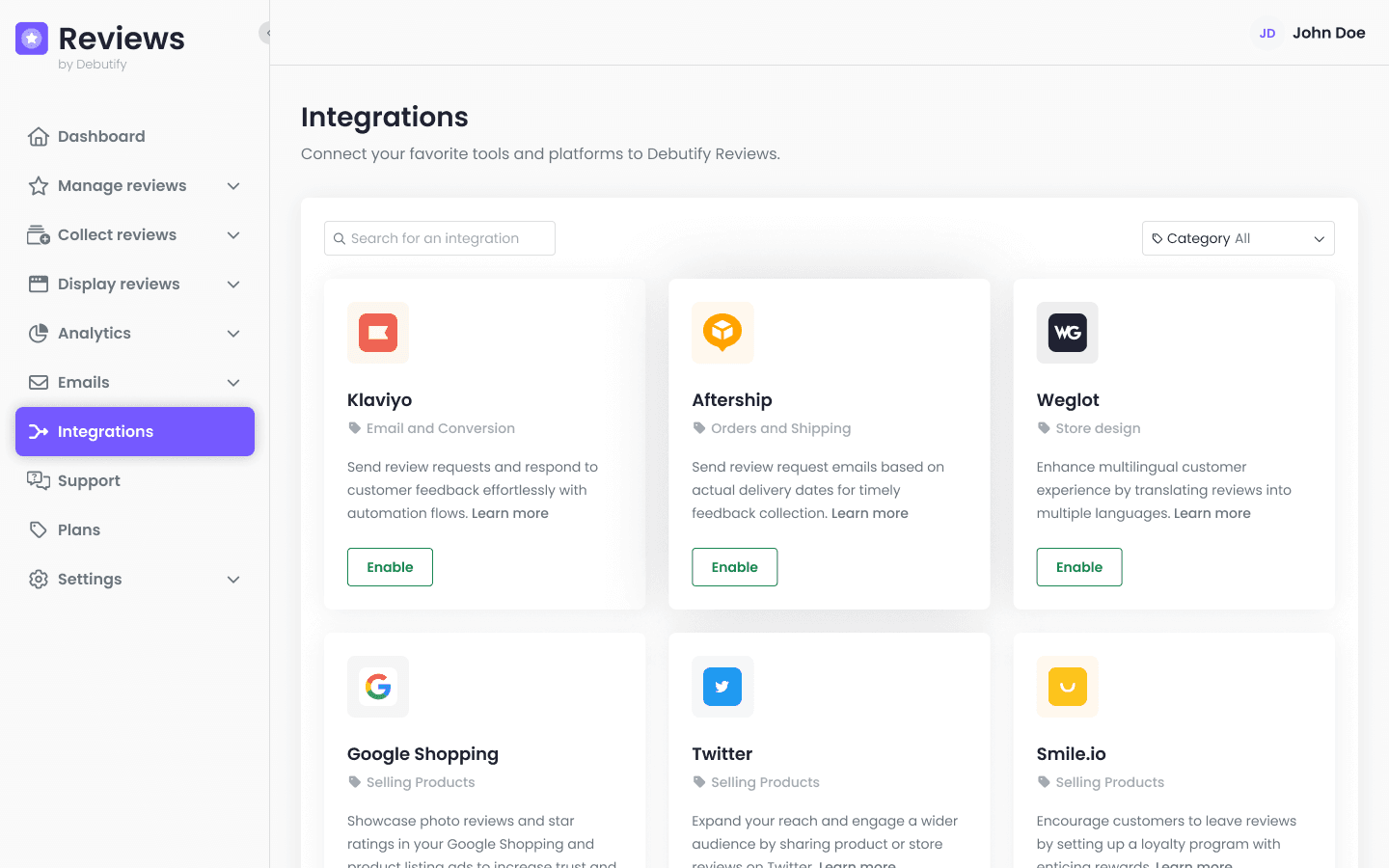Open Learn more link for Weglot
Screen dimensions: 1389x868
click(1212, 513)
